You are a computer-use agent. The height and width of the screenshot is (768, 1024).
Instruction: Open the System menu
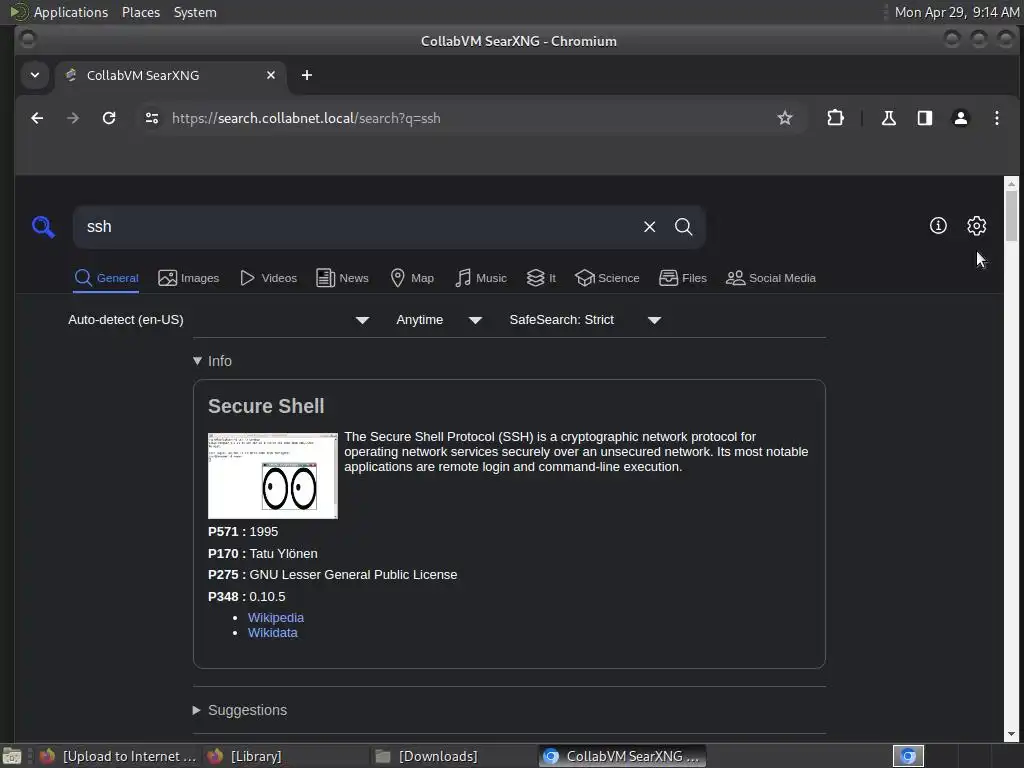click(195, 12)
